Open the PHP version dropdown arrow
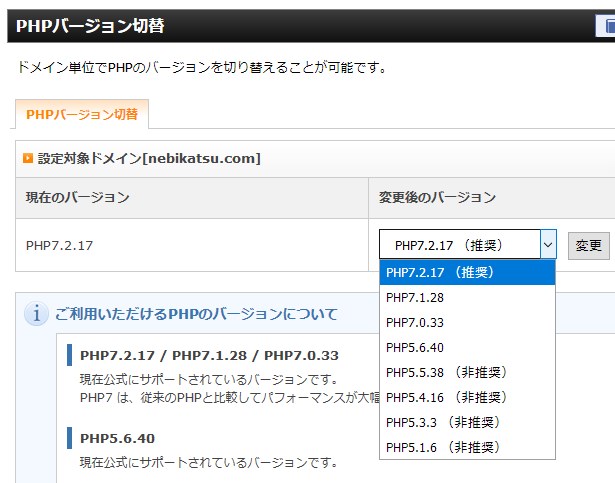The image size is (615, 483). (548, 244)
